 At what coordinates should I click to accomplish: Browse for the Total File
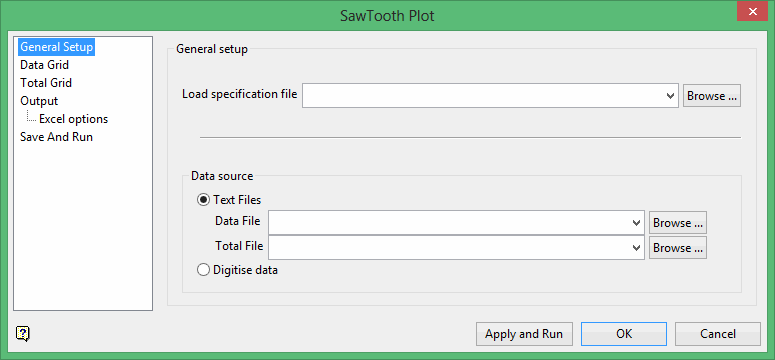point(678,248)
